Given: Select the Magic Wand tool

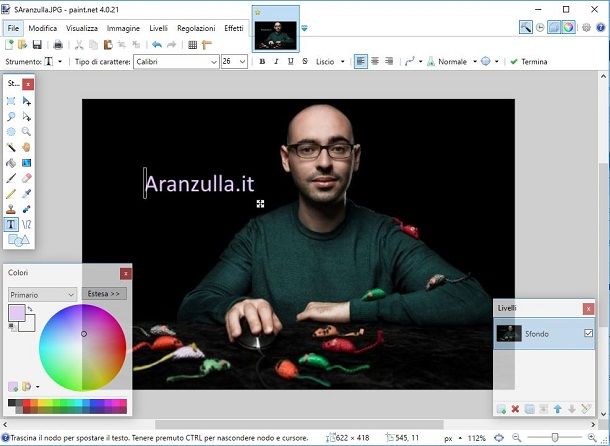Looking at the screenshot, I should pos(11,147).
